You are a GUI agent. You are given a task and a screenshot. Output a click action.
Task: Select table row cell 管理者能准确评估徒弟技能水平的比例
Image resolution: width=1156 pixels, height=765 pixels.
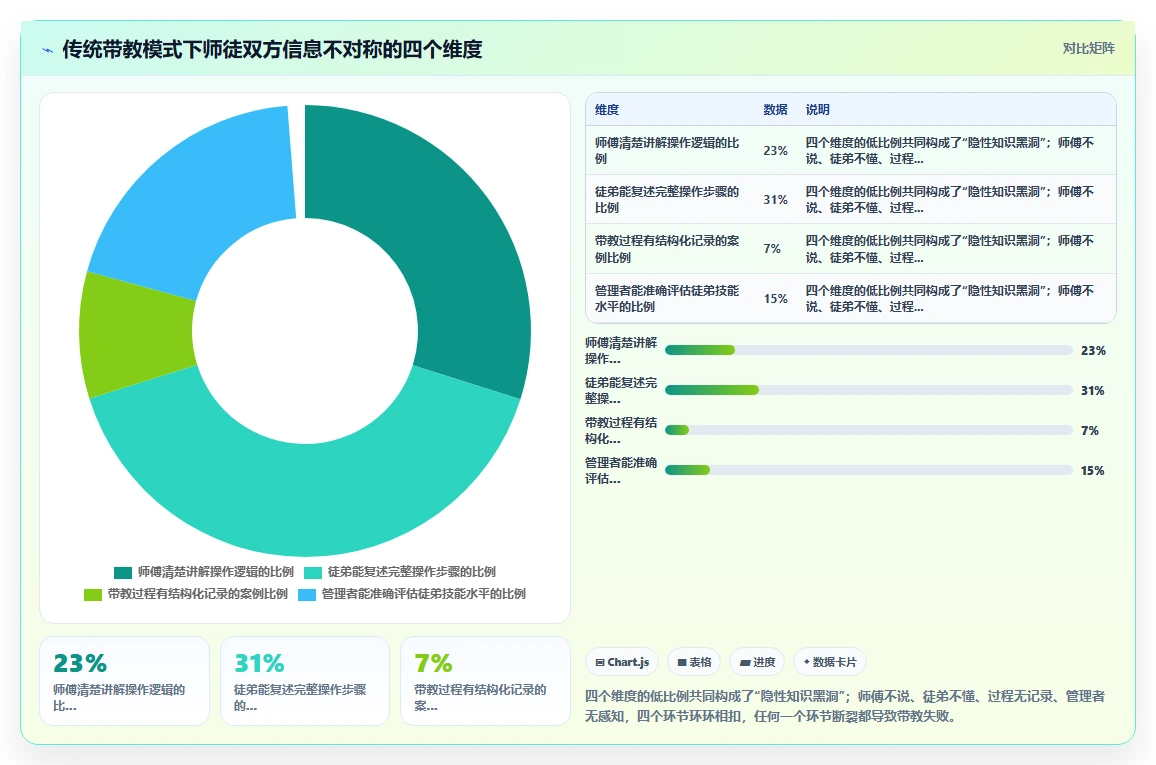[669, 298]
